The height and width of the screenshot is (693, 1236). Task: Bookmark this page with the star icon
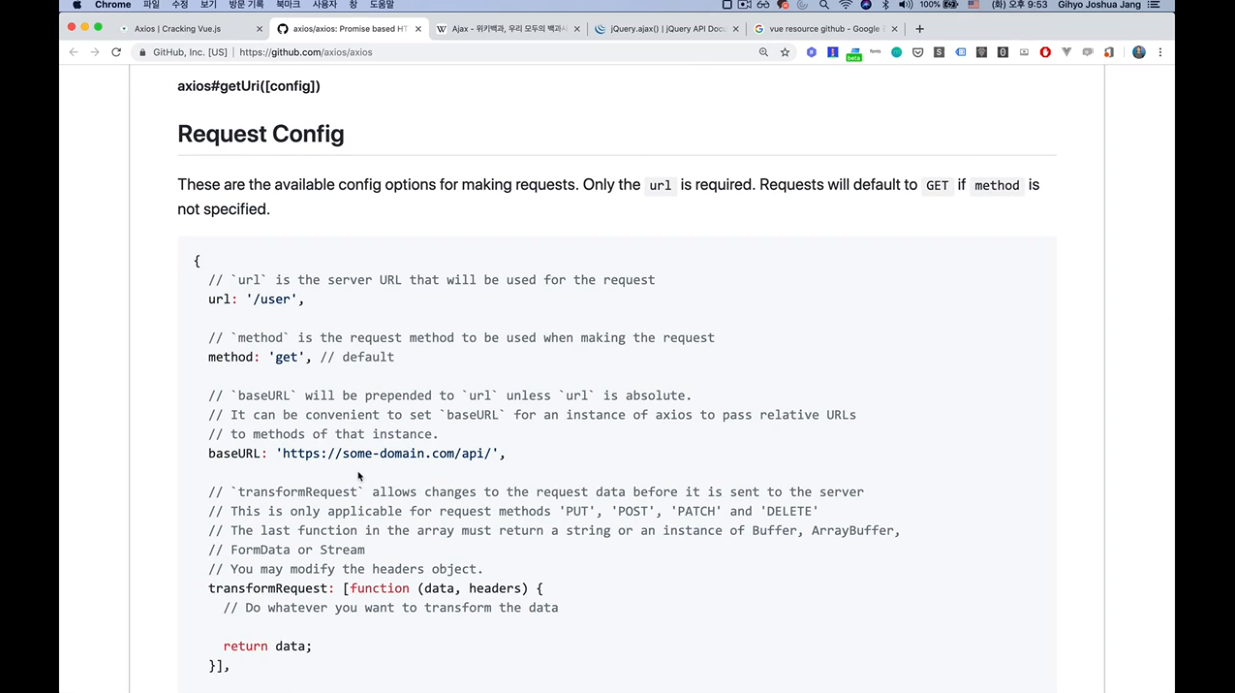(785, 52)
